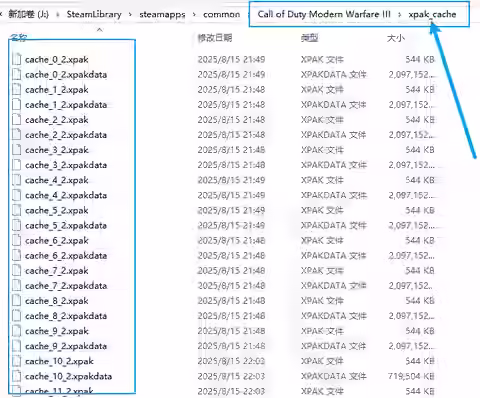Click the 2,097,152 size of cache_4_2.xpakdata
This screenshot has height=398, width=480.
(x=411, y=195)
